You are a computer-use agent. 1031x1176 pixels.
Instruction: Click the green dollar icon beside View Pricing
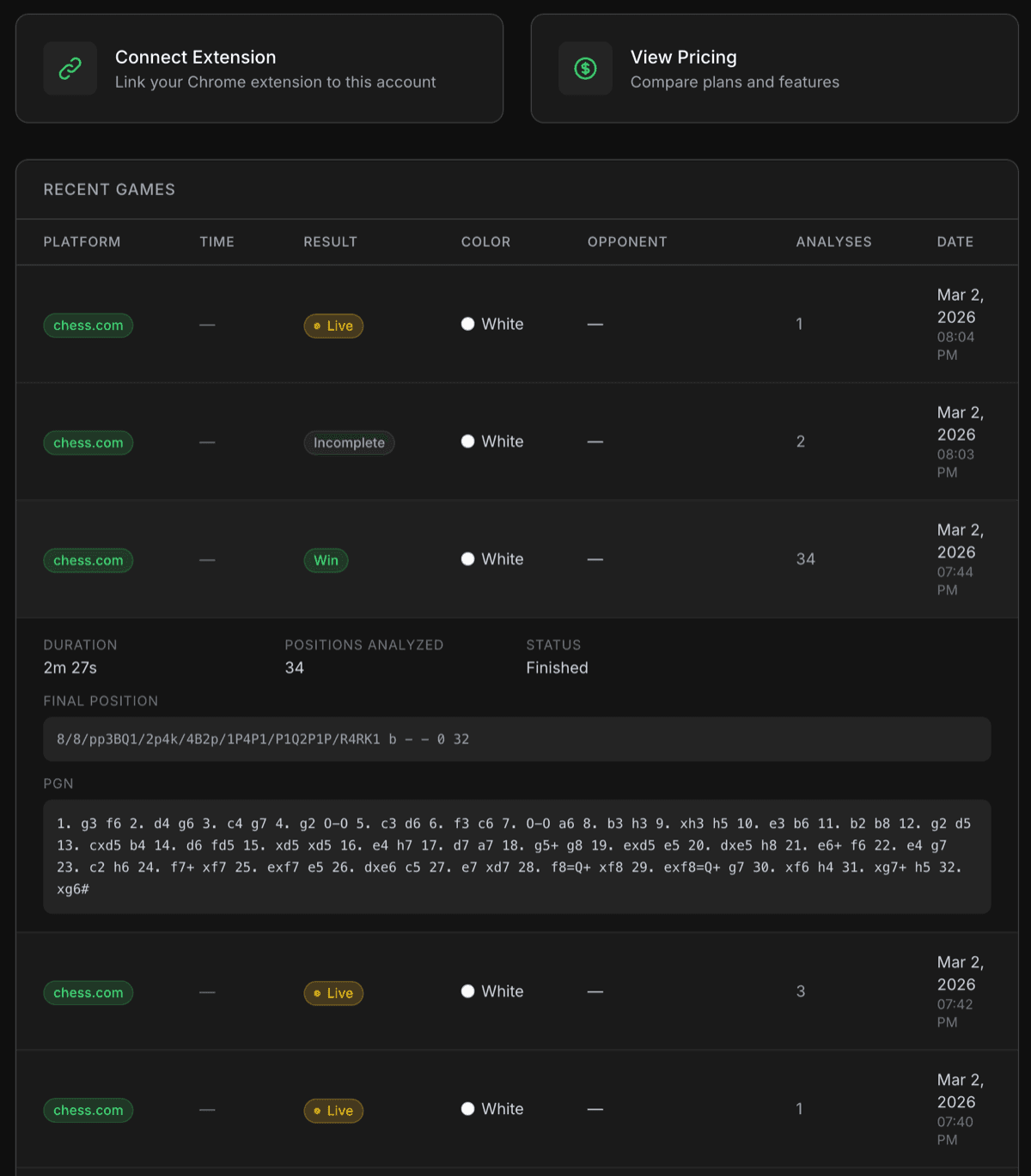pos(585,68)
